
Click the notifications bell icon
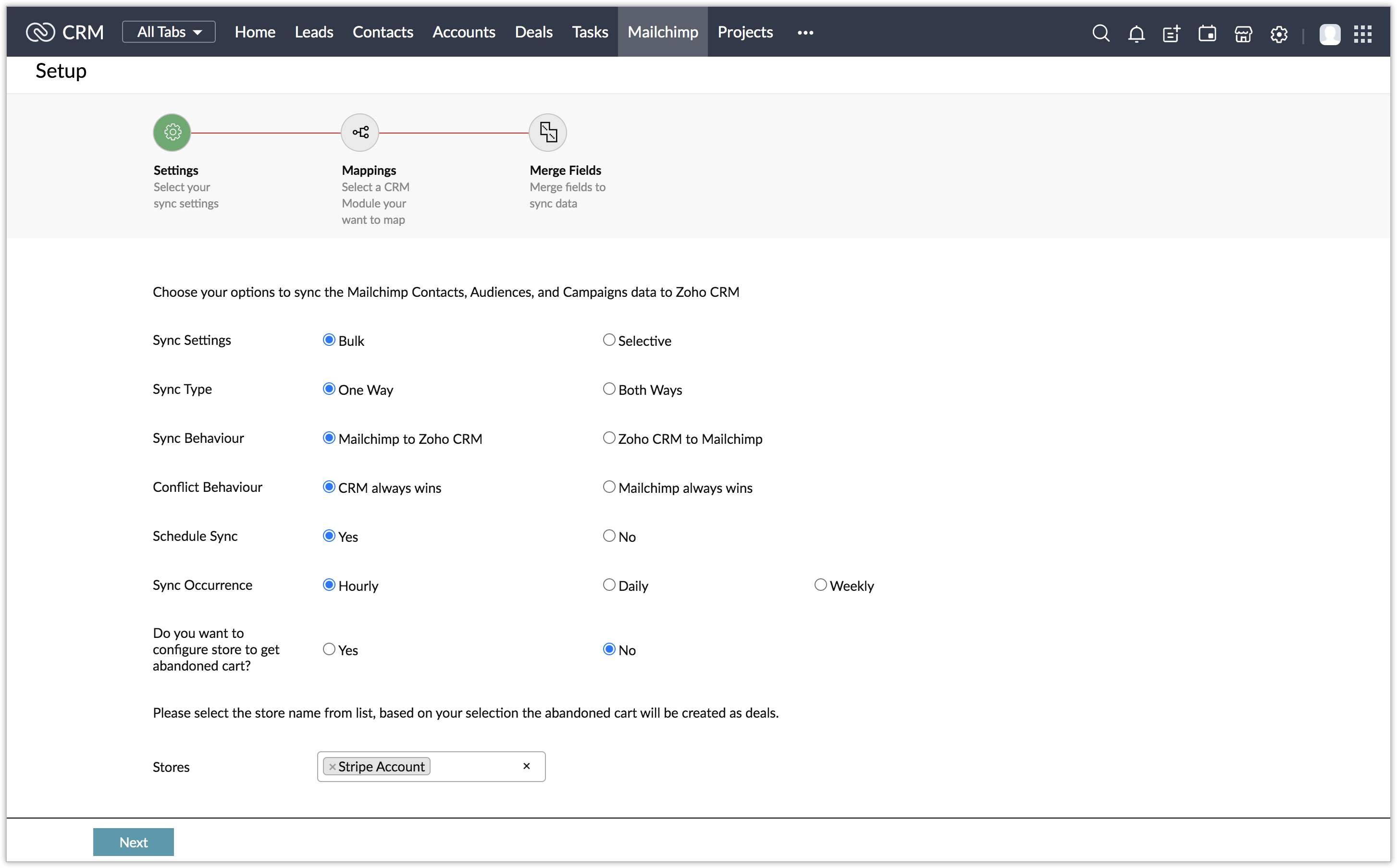pos(1136,33)
